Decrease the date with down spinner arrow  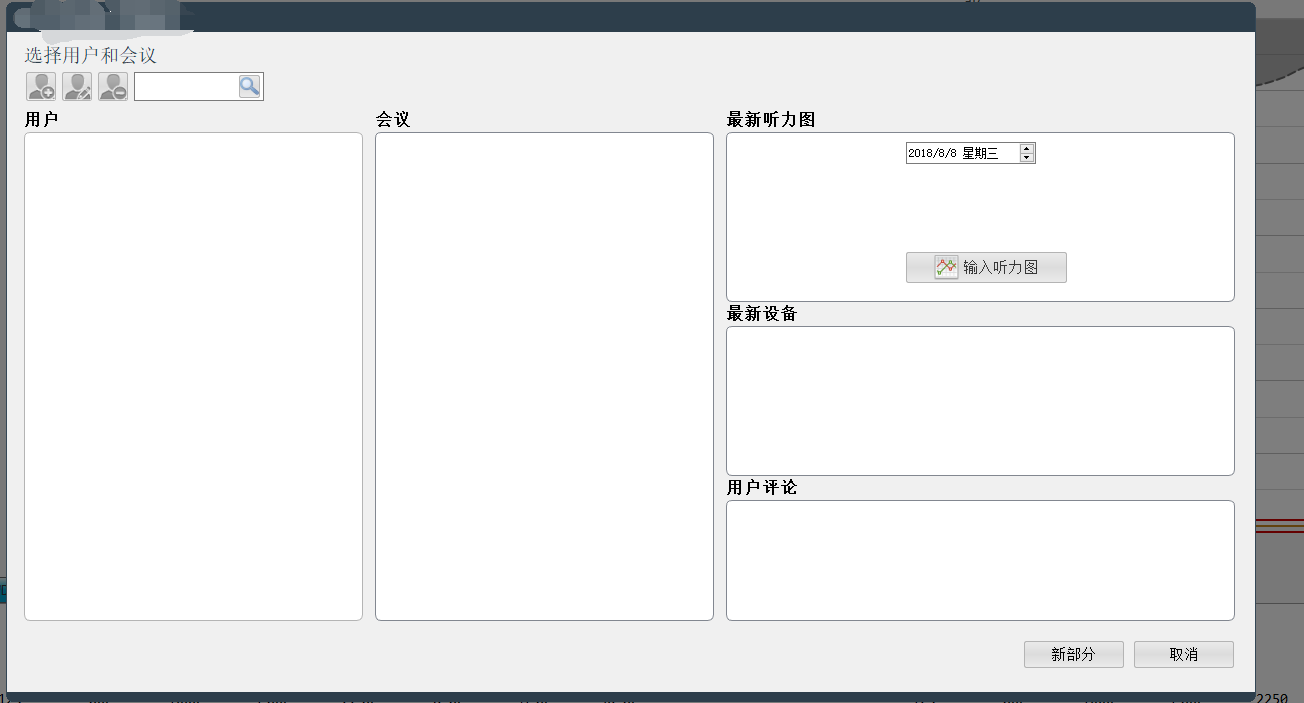pos(1026,157)
